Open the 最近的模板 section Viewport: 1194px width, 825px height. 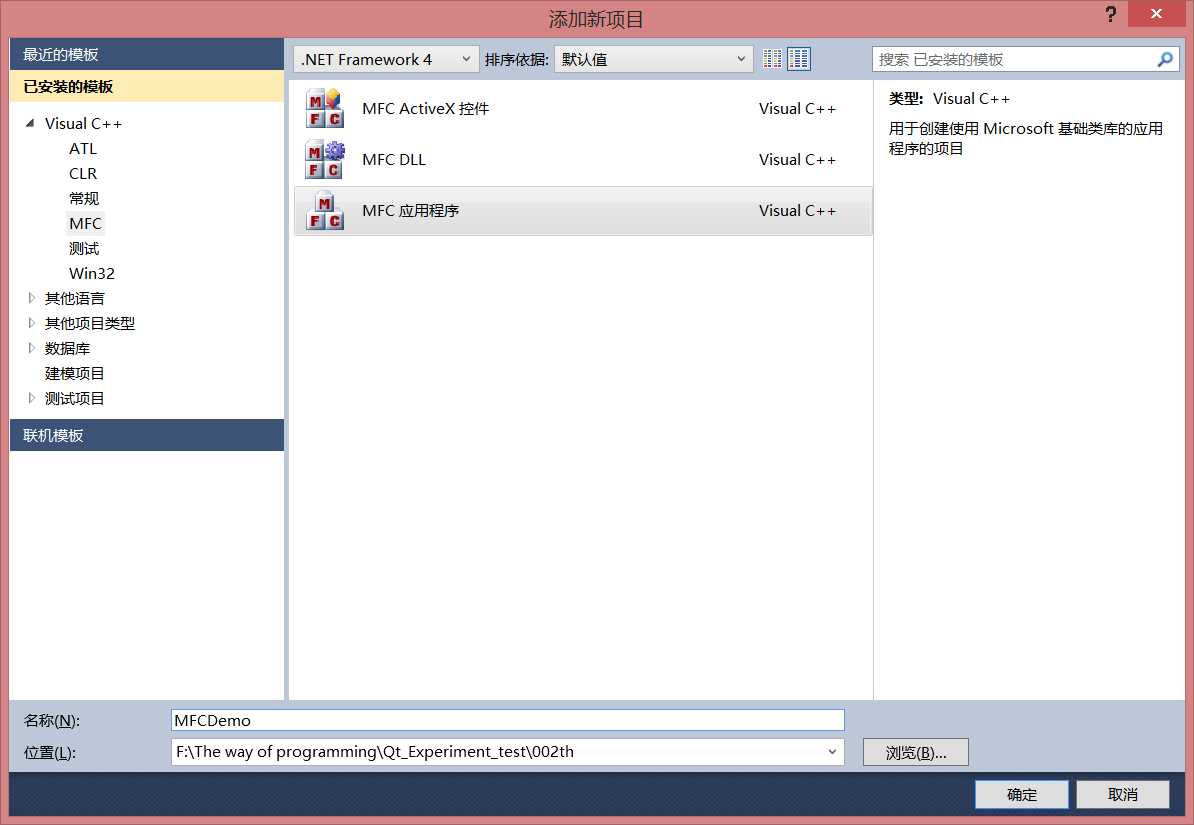[x=147, y=54]
